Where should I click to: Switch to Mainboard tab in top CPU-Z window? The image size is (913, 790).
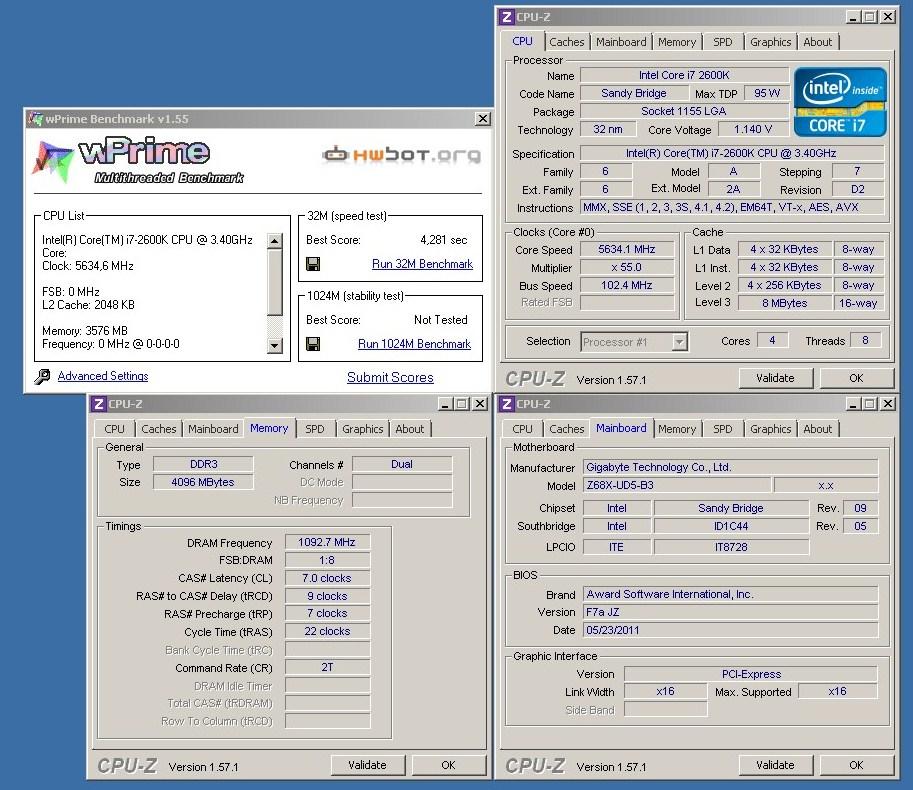[x=621, y=42]
